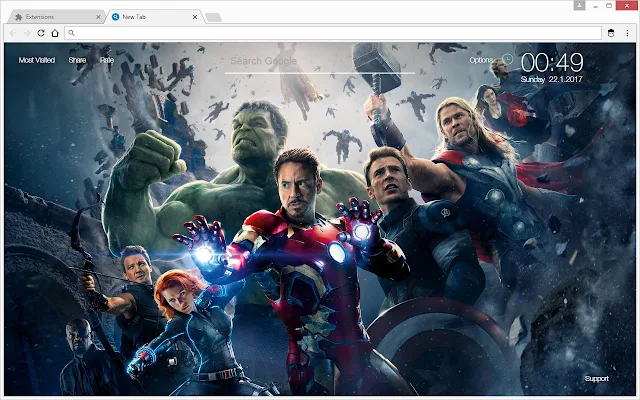The image size is (640, 400).
Task: Close the New Tab tab
Action: point(195,17)
